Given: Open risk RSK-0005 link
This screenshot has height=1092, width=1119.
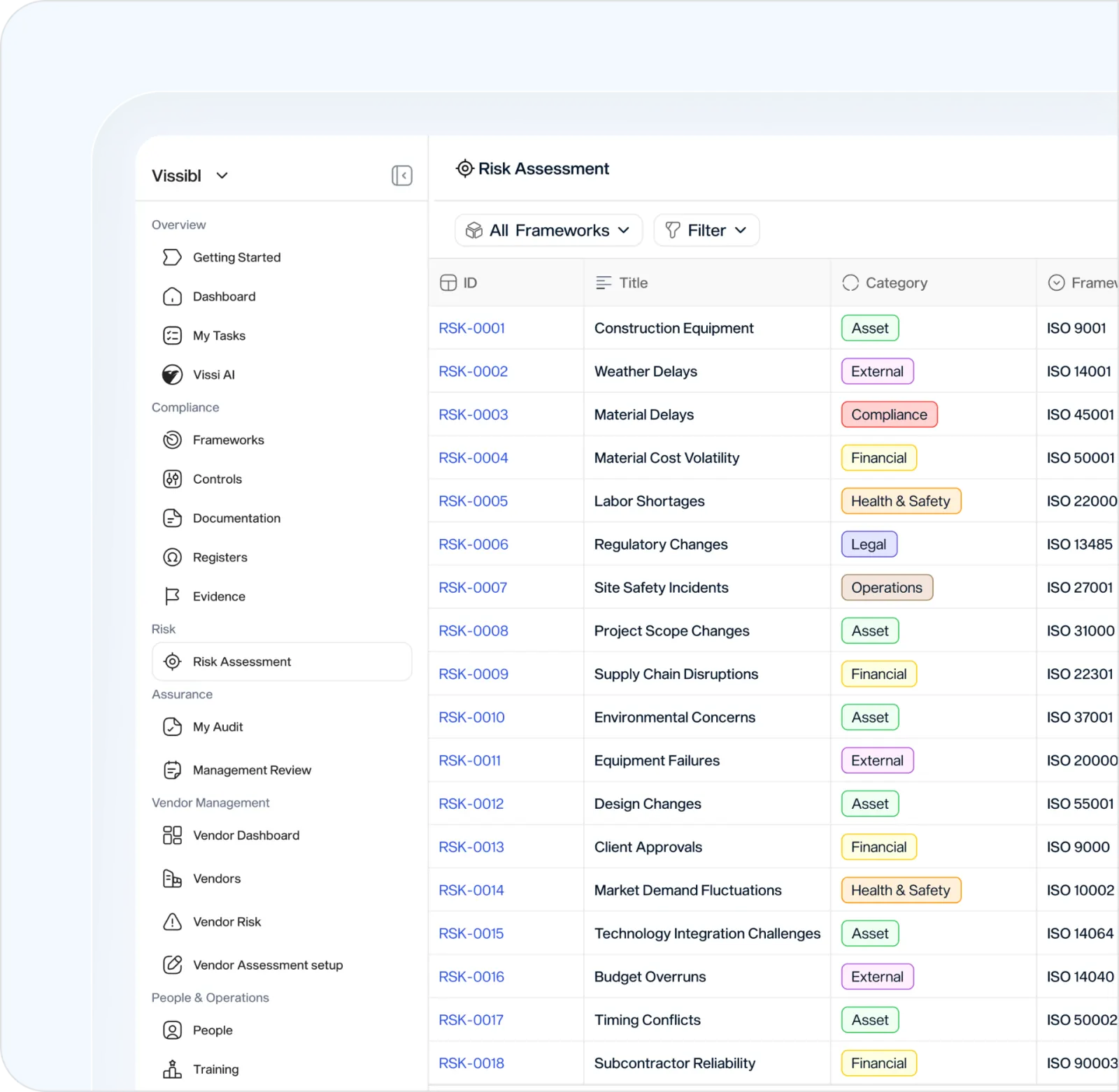Looking at the screenshot, I should click(473, 501).
